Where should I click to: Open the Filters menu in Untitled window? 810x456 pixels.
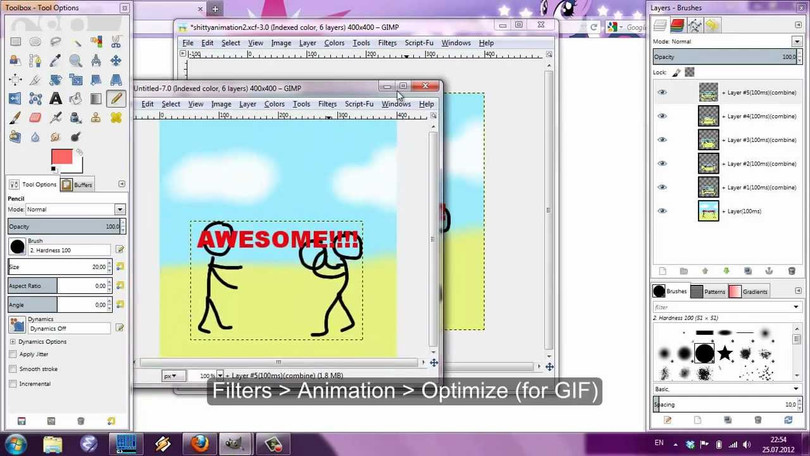point(327,104)
